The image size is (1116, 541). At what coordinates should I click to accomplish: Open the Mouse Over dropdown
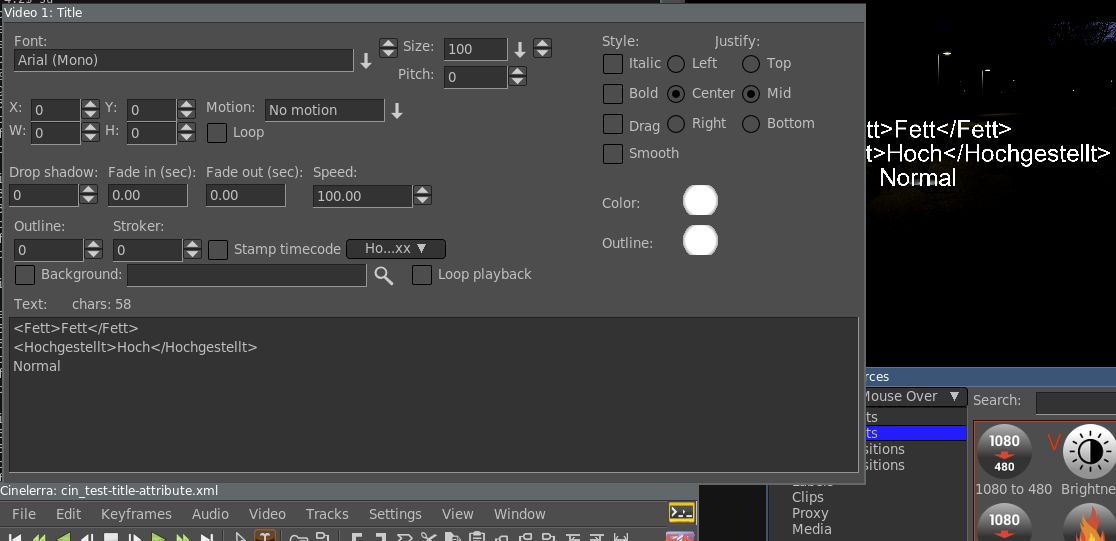point(912,397)
